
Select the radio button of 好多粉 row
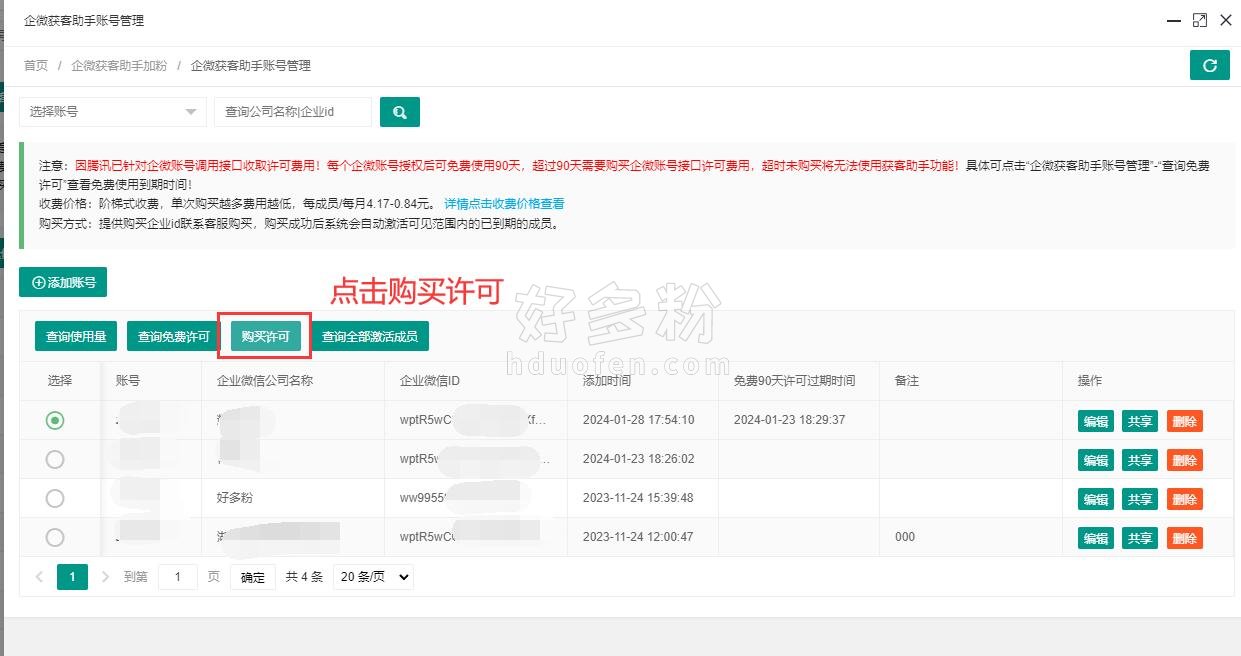(55, 498)
